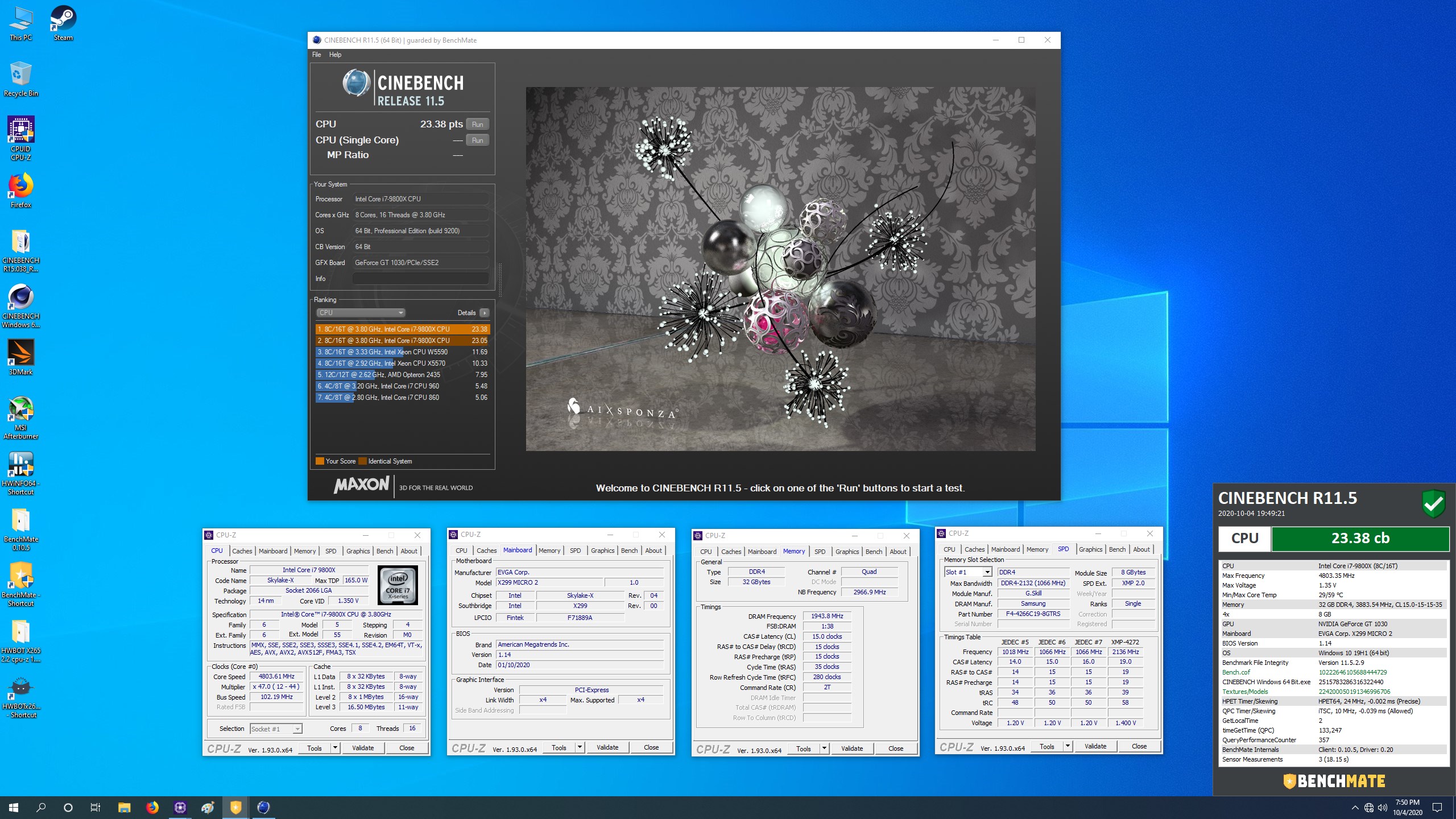Click Validate in CPU-Z CPU window

[x=363, y=748]
